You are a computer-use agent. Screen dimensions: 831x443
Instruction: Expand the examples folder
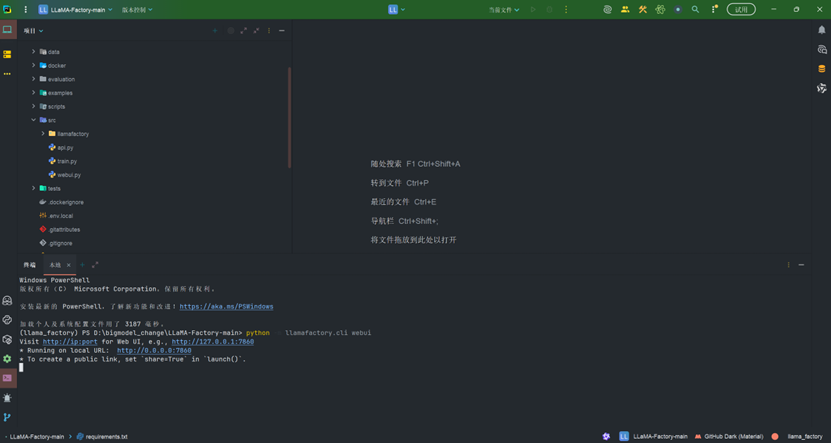pos(33,93)
